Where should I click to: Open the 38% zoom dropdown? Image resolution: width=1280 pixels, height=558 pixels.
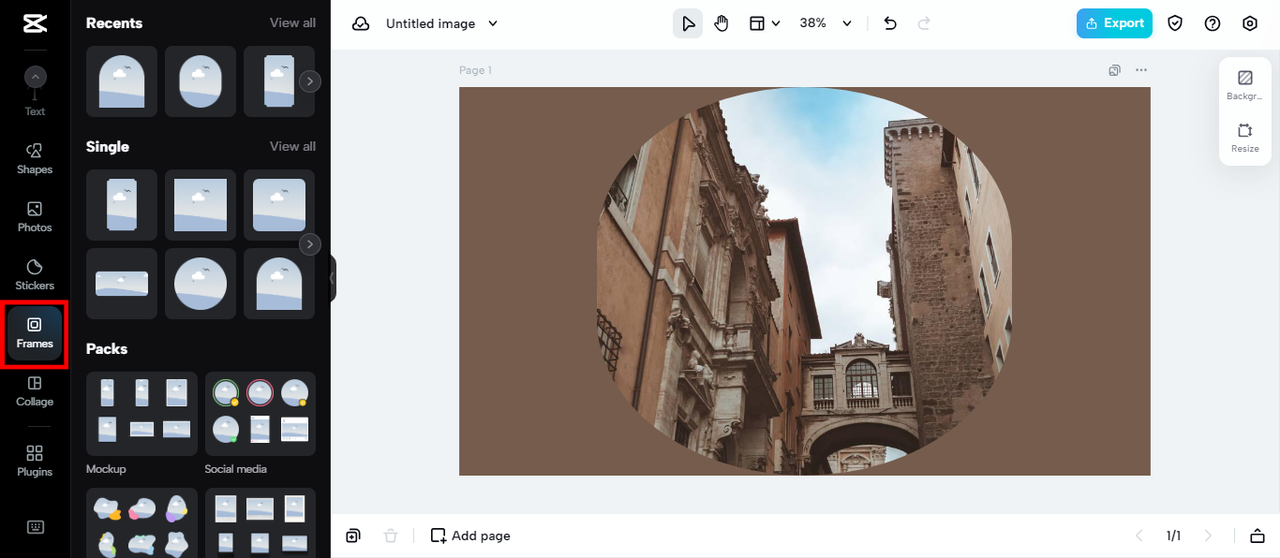click(x=826, y=23)
